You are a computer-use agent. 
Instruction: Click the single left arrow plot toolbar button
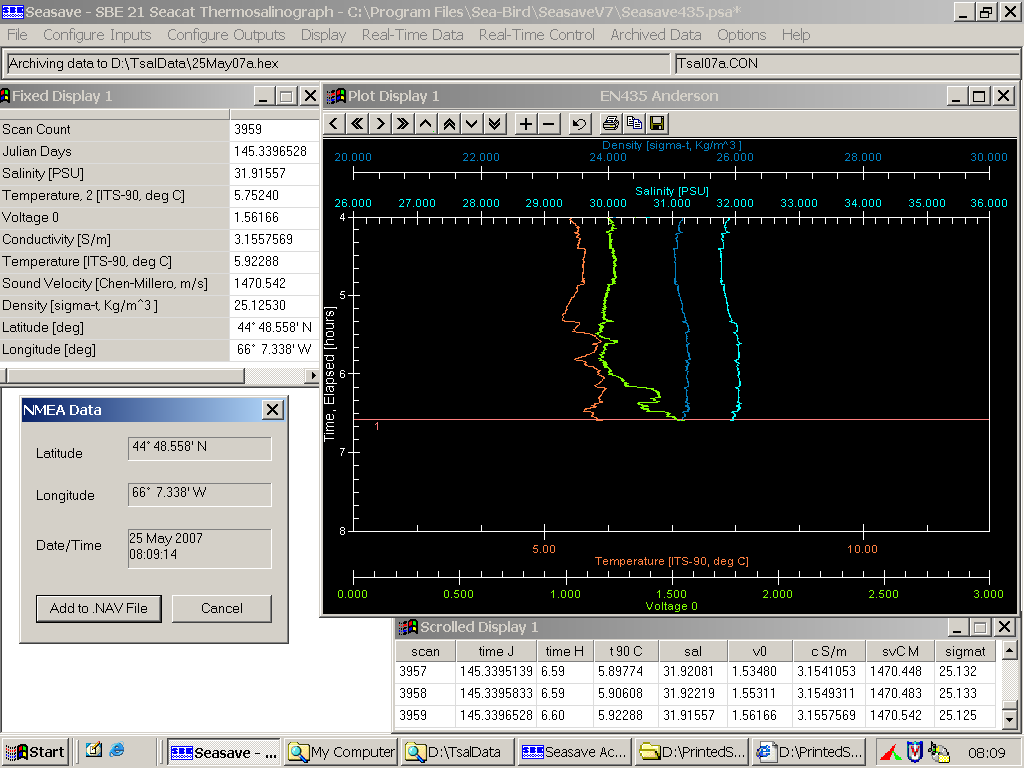[x=334, y=123]
